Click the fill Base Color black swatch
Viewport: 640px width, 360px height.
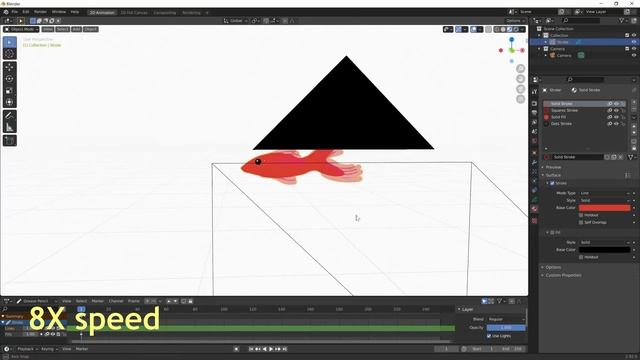[x=604, y=250]
